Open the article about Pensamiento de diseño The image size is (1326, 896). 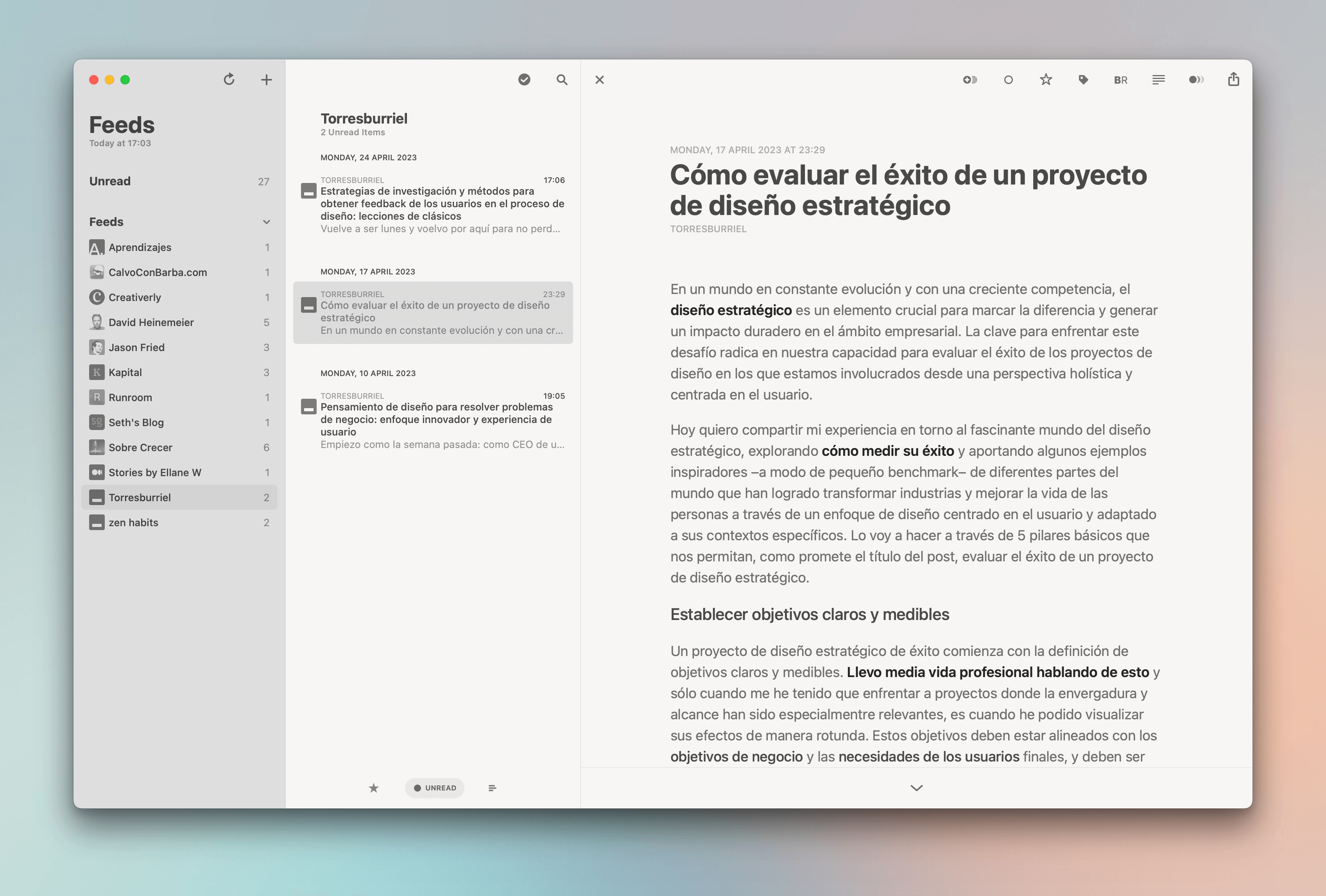437,419
